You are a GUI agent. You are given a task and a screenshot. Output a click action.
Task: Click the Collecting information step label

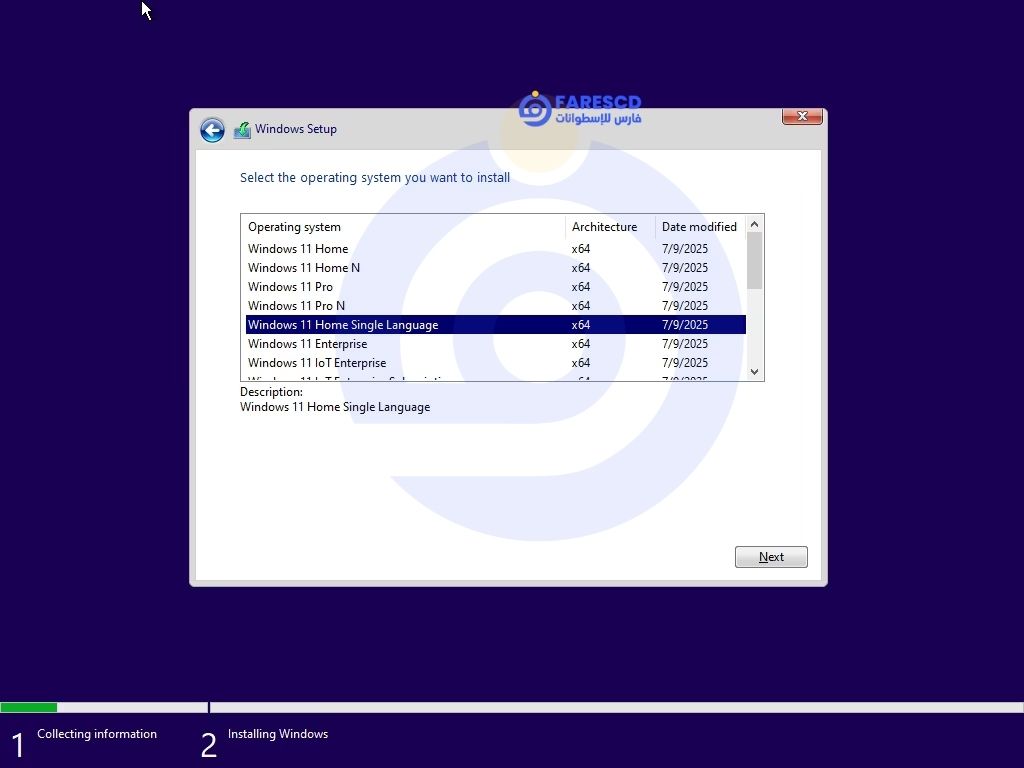click(x=97, y=734)
